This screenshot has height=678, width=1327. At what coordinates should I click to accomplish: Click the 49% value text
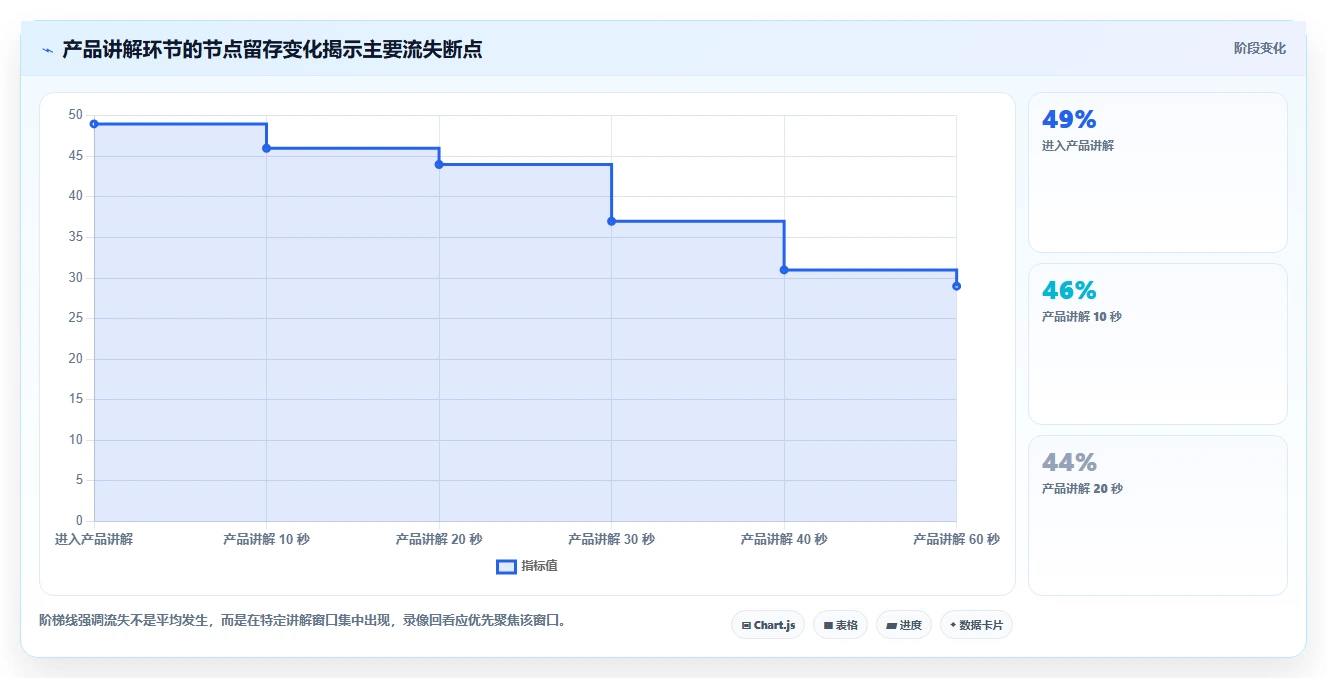point(1069,120)
